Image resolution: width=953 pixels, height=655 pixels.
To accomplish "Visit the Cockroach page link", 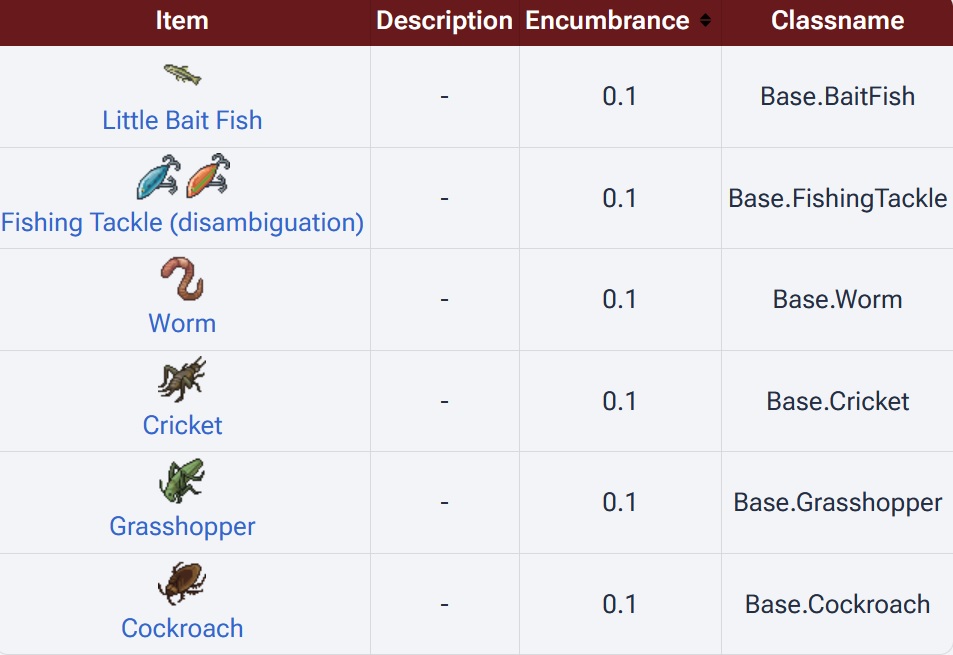I will pyautogui.click(x=182, y=628).
